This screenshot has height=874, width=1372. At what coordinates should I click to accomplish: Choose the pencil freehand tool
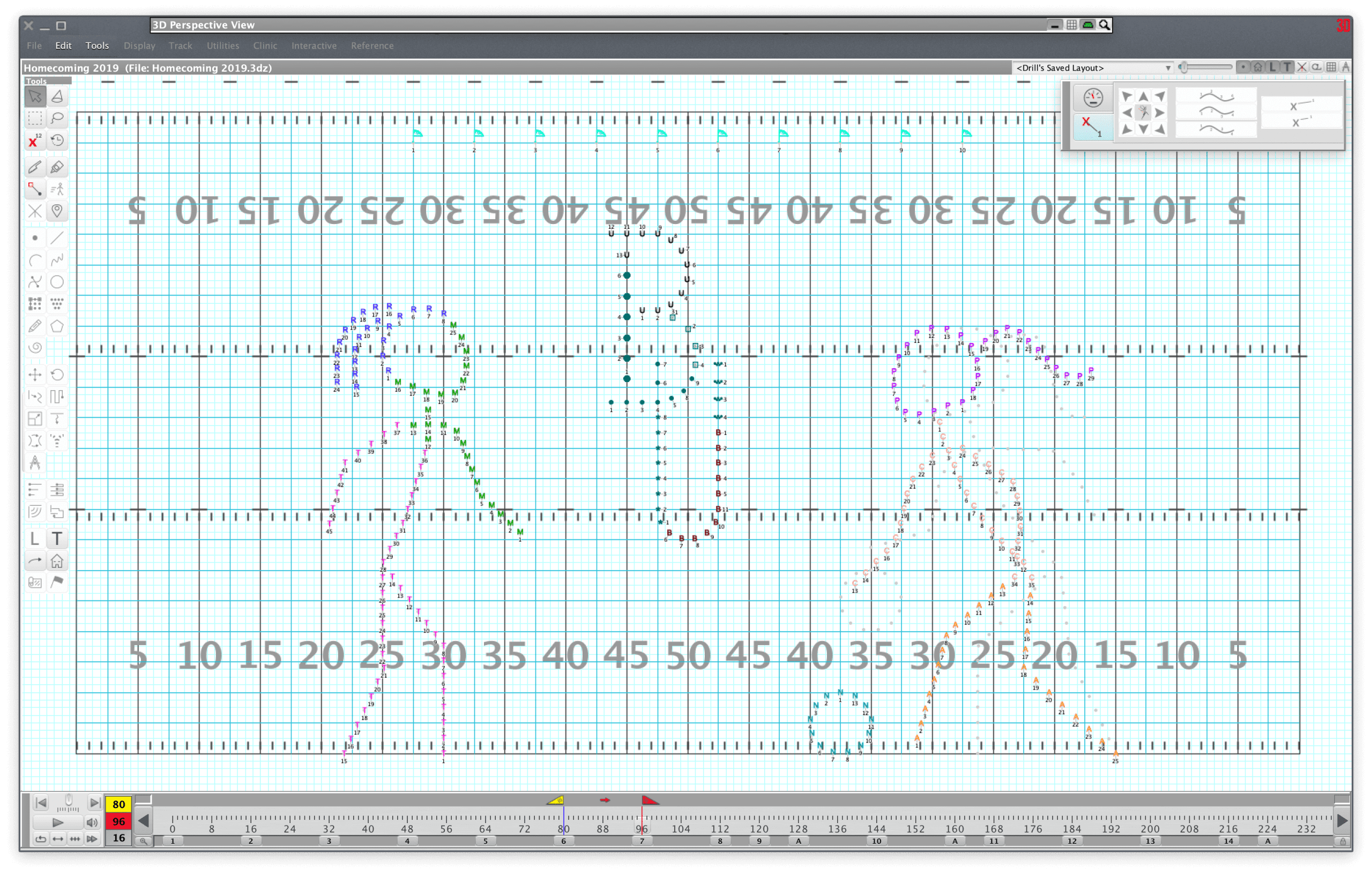coord(35,326)
